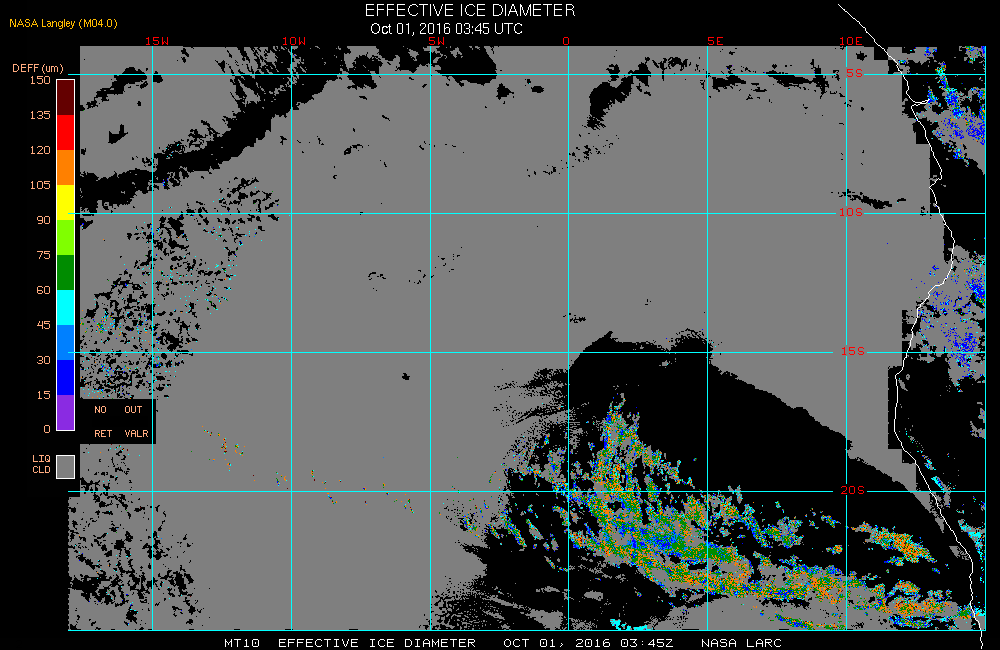Click the 30 value on the color scale
Screen dimensions: 1000x650
click(43, 360)
